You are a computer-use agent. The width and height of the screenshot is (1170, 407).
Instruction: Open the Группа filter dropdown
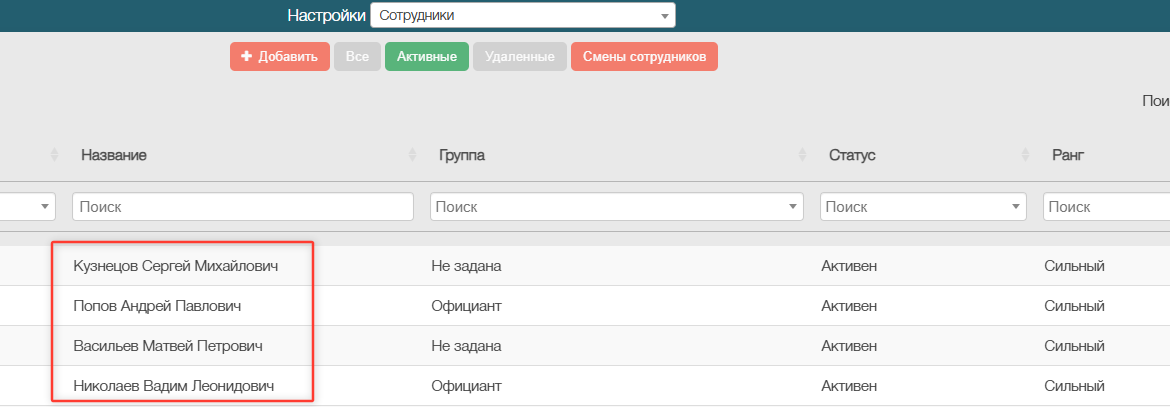click(616, 207)
